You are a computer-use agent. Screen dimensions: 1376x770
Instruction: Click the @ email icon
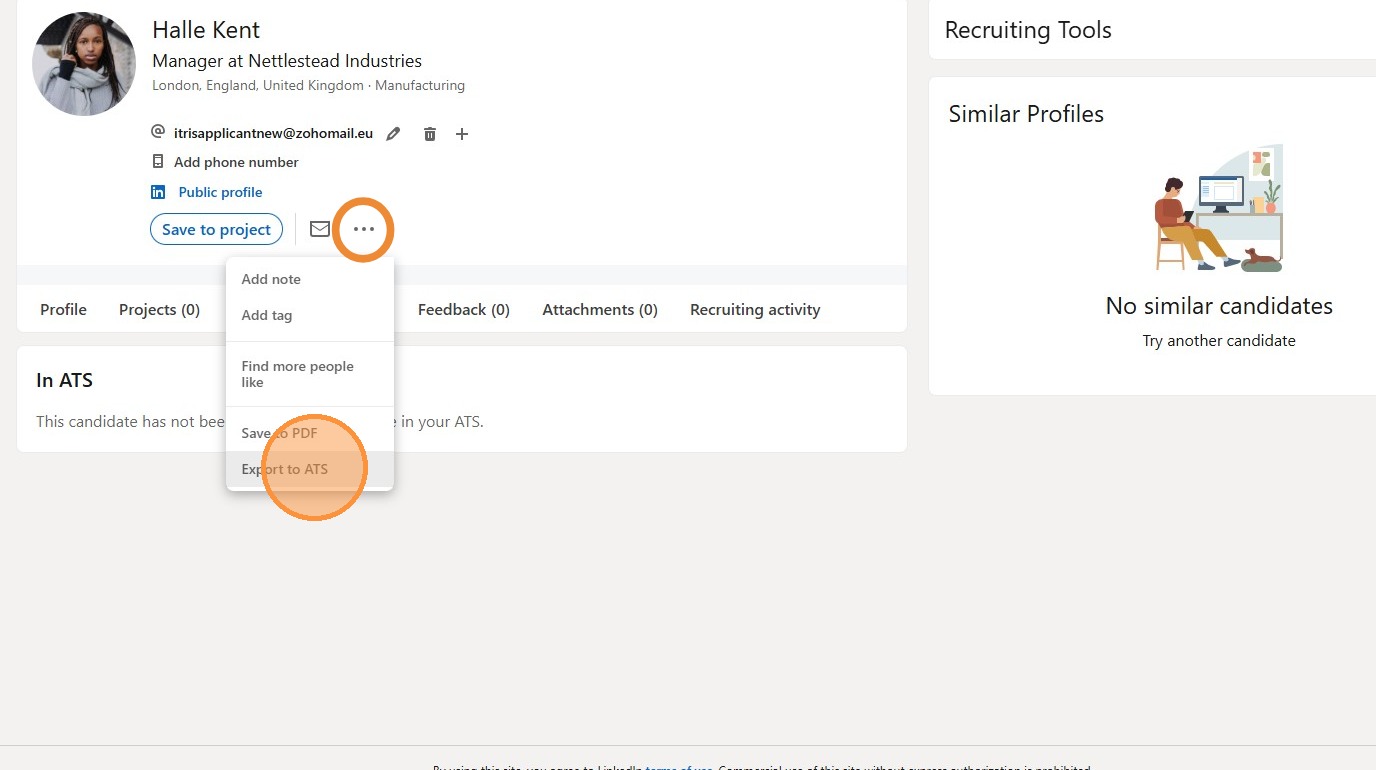tap(158, 132)
